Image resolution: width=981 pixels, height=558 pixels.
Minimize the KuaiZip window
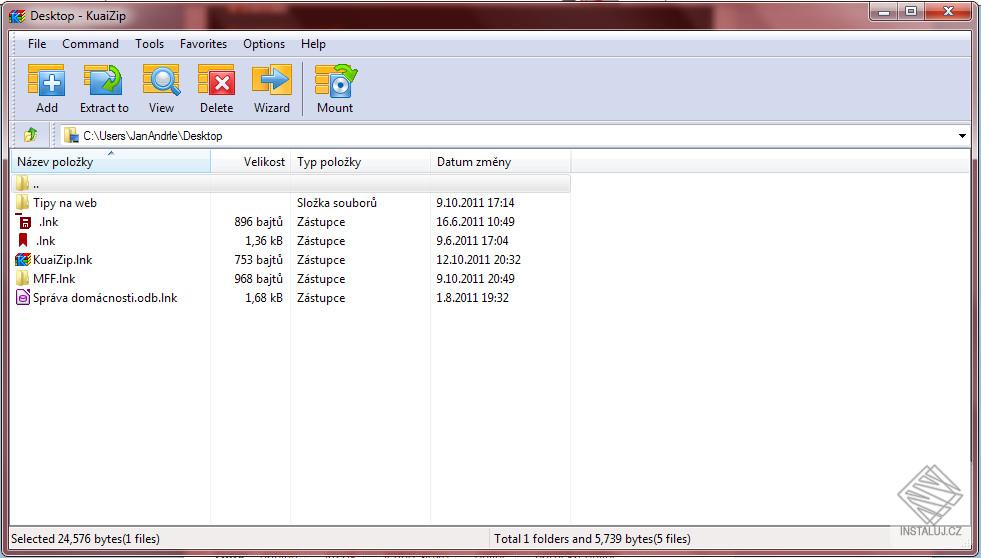coord(885,12)
